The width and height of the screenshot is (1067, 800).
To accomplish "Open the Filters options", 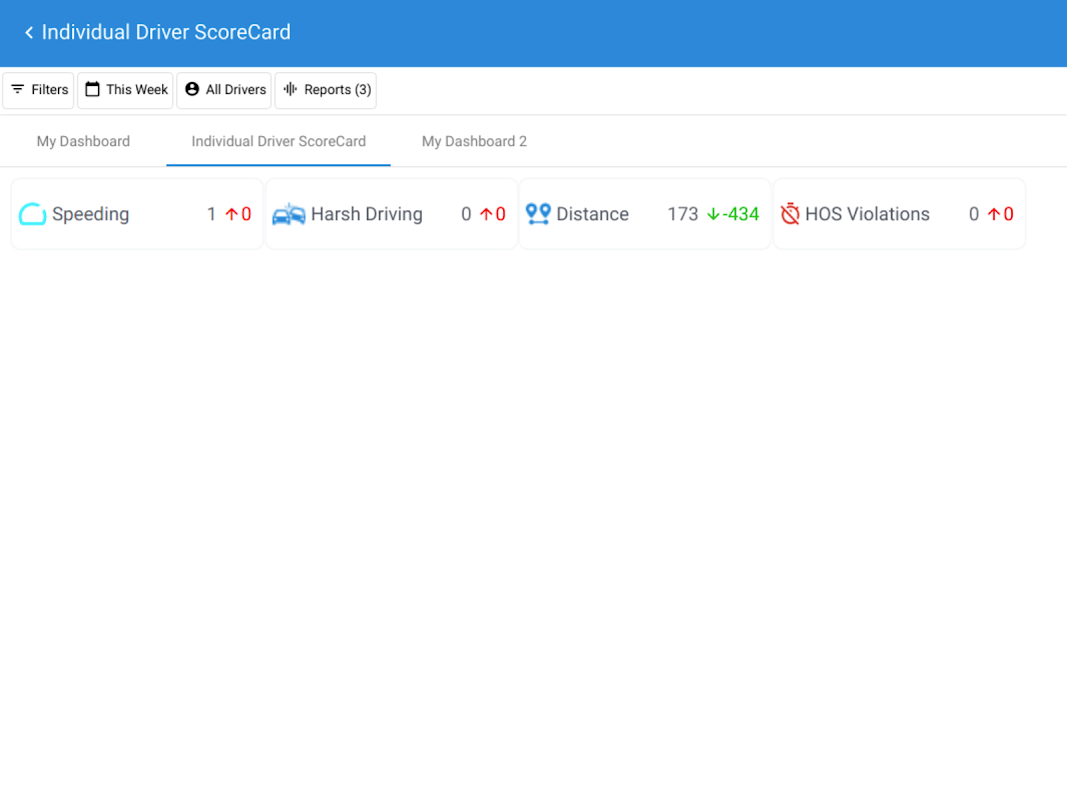I will tap(38, 90).
